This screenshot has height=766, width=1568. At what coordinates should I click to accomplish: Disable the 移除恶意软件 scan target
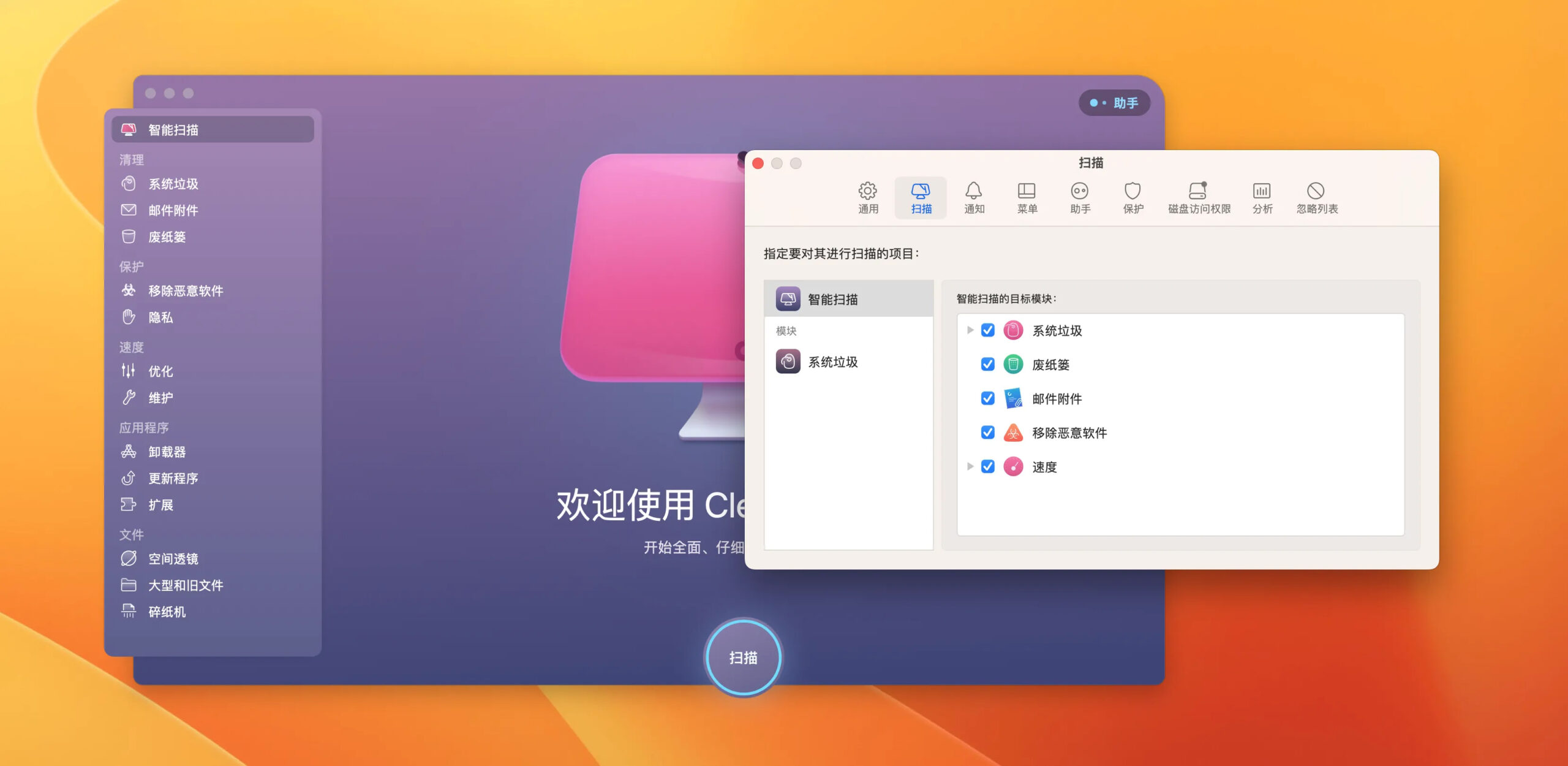click(x=987, y=433)
